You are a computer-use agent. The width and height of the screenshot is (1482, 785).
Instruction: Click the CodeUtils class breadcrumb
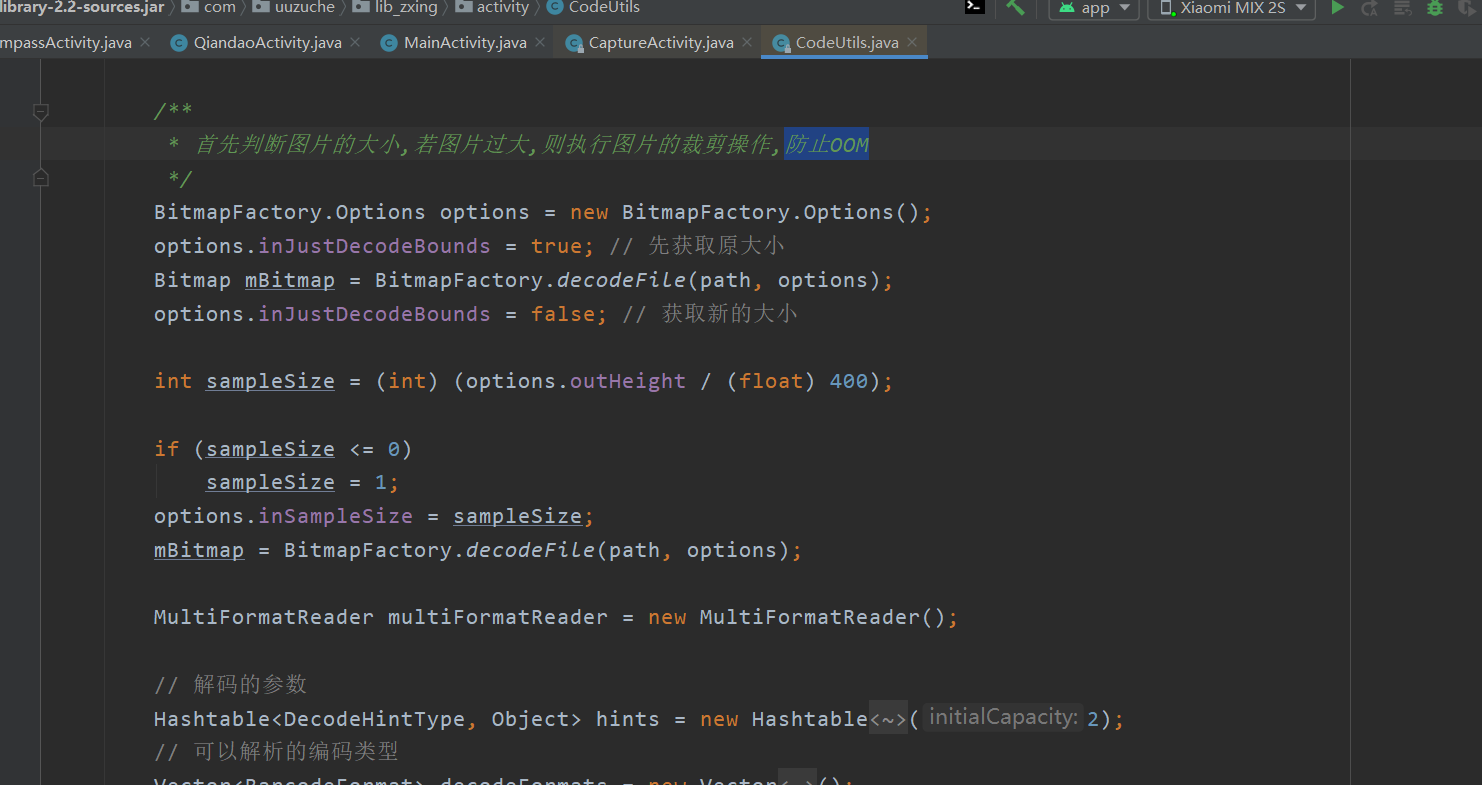pos(594,7)
